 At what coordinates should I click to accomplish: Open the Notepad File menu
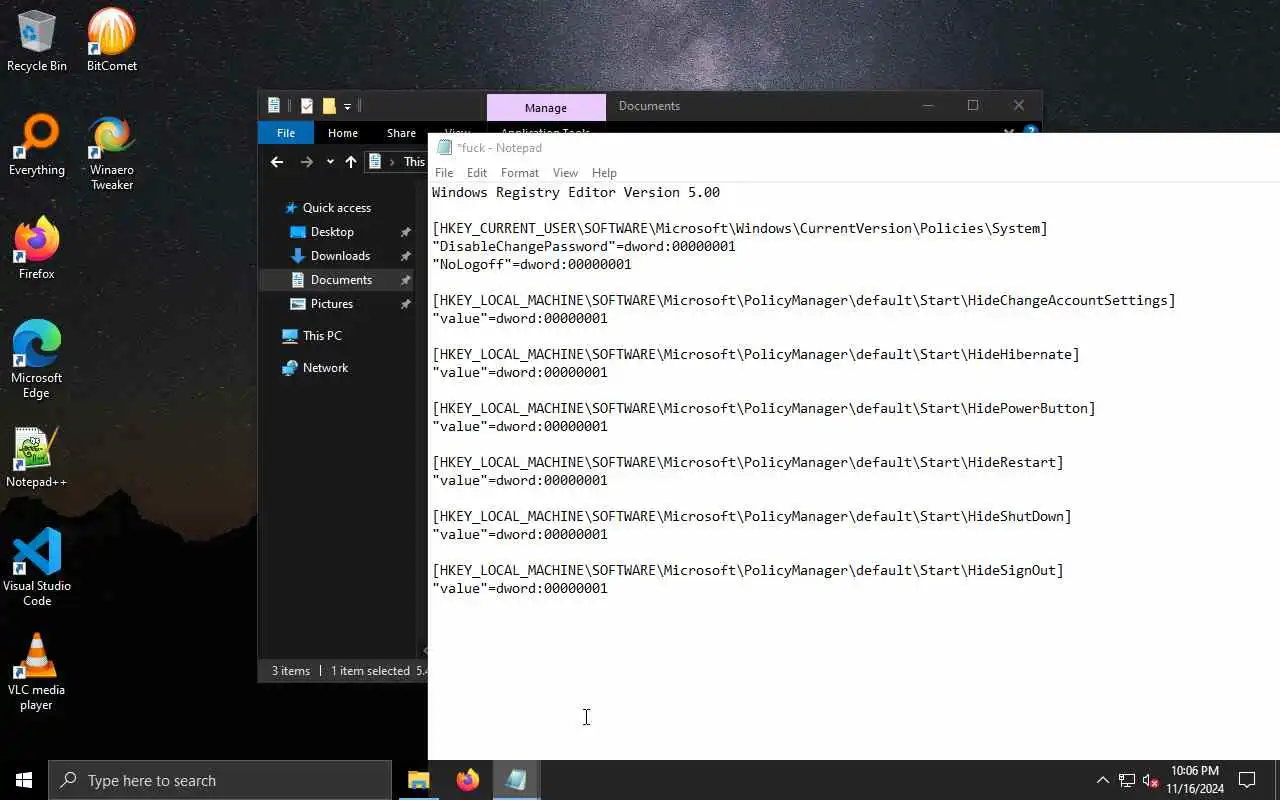click(444, 173)
